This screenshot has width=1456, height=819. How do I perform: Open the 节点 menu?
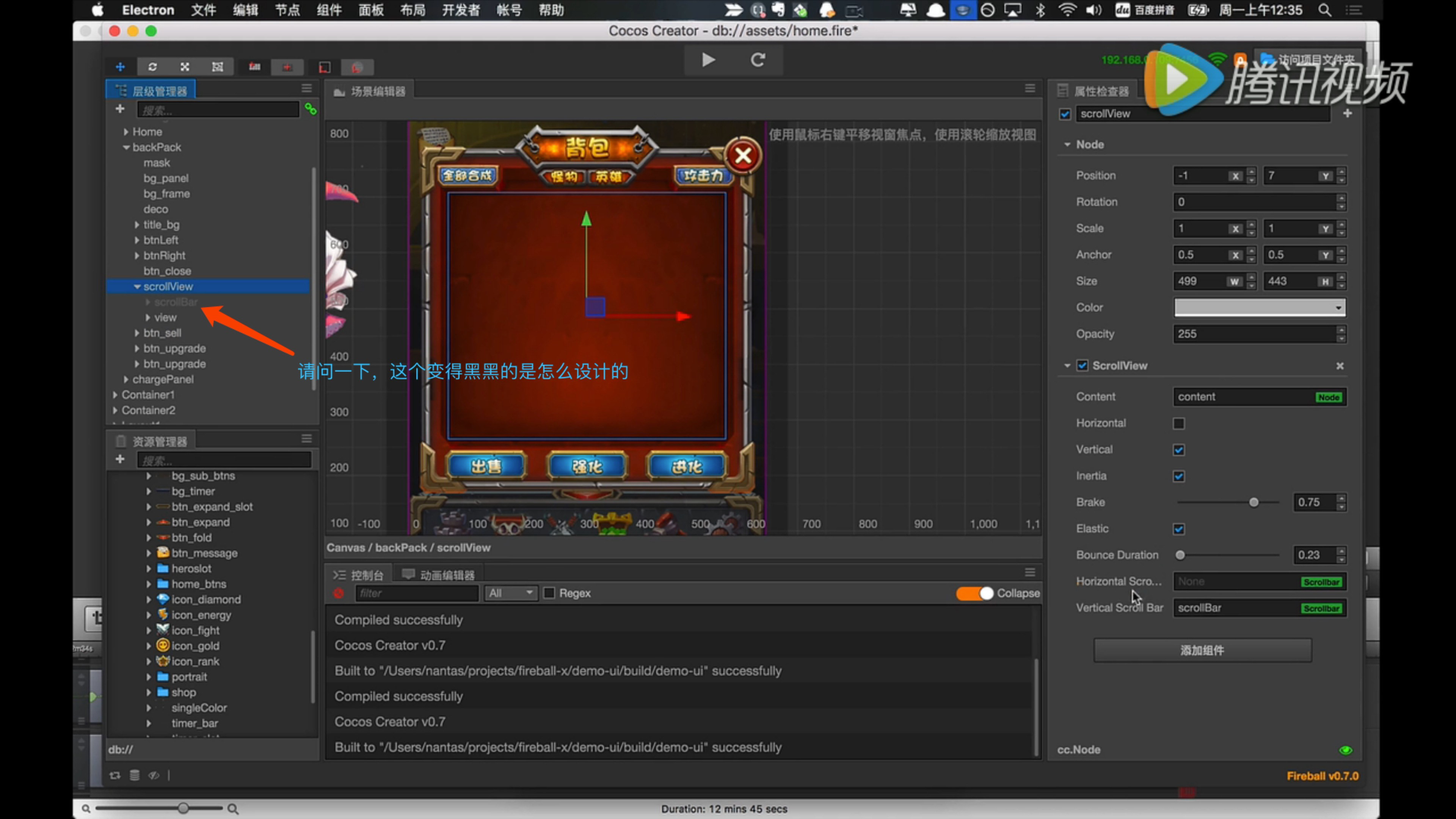(x=287, y=10)
